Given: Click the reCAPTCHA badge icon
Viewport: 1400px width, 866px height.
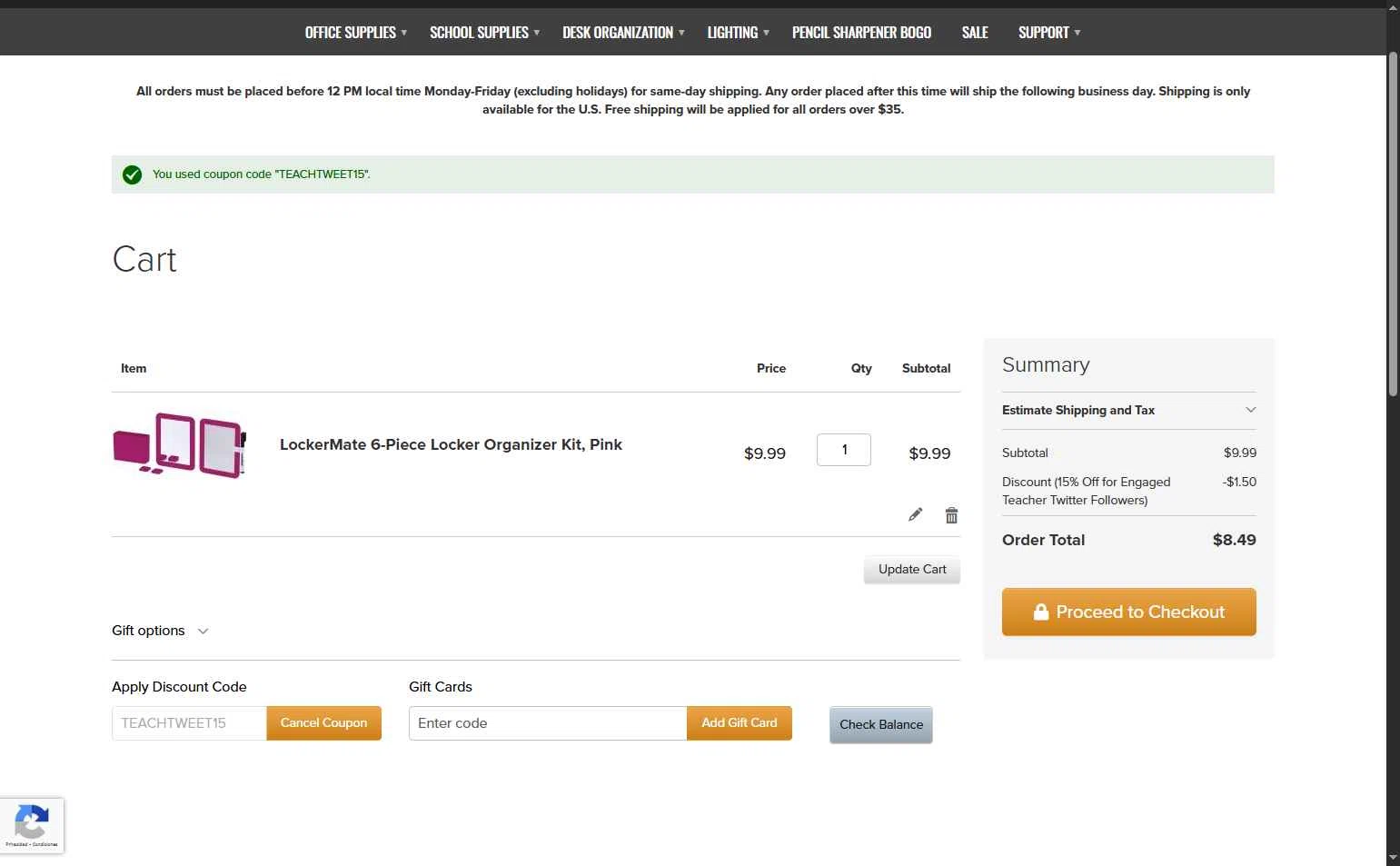Looking at the screenshot, I should [x=32, y=825].
